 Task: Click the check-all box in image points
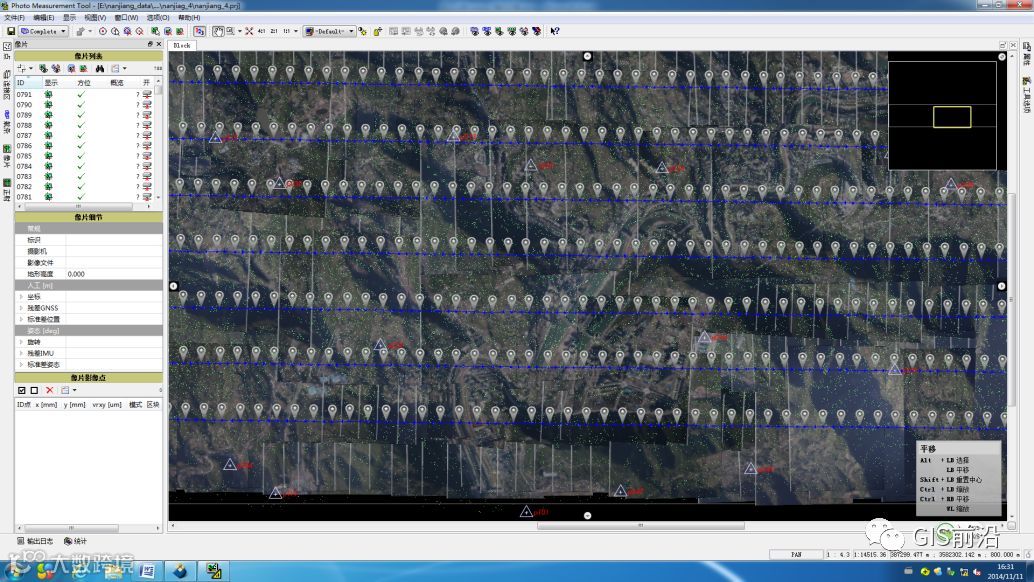22,390
